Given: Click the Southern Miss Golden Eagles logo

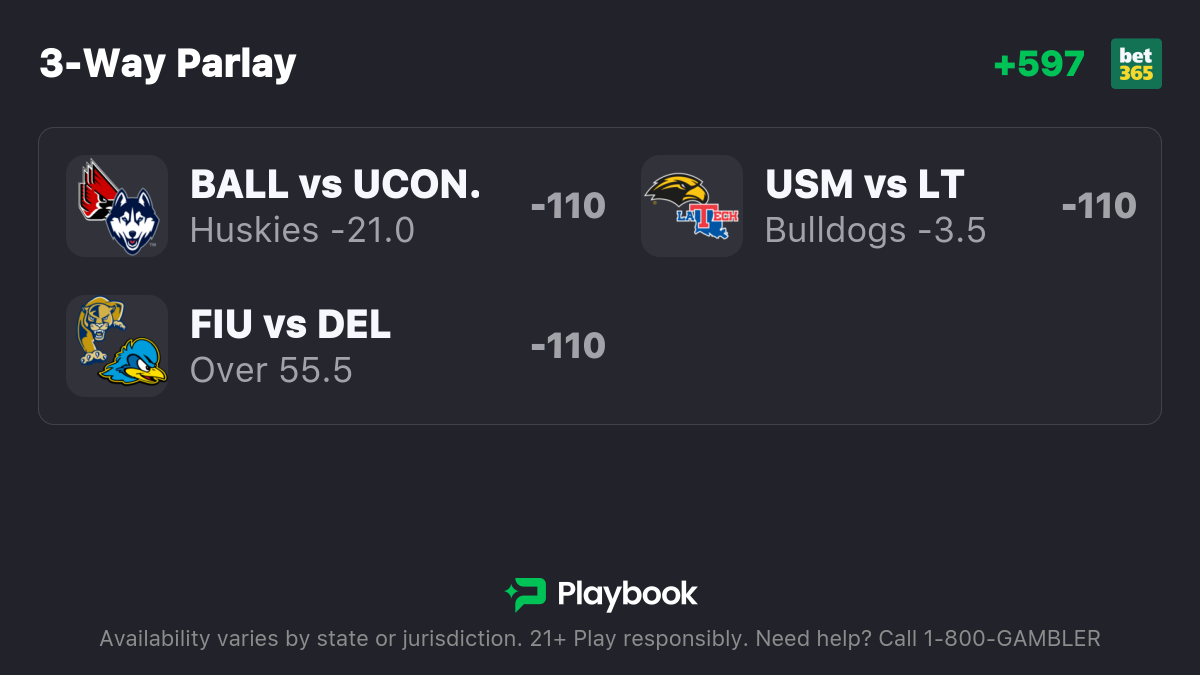Looking at the screenshot, I should (676, 188).
